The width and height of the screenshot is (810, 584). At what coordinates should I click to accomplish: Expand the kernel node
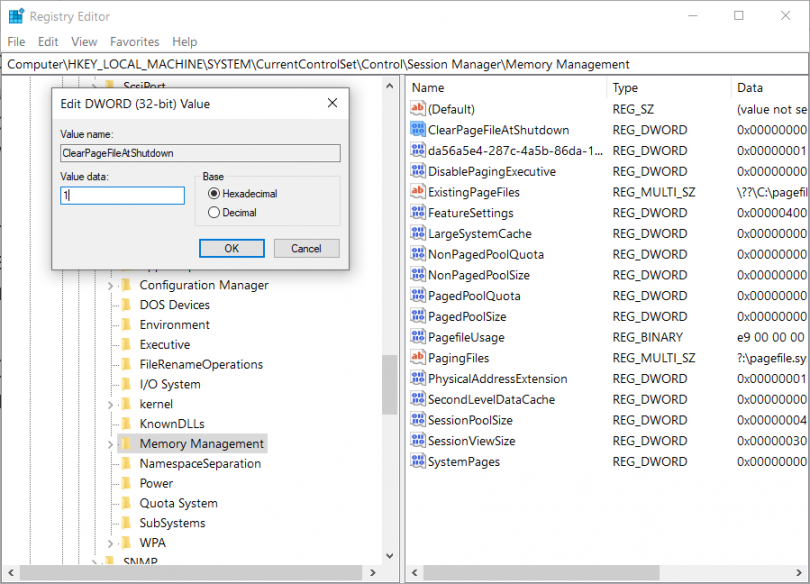[109, 403]
